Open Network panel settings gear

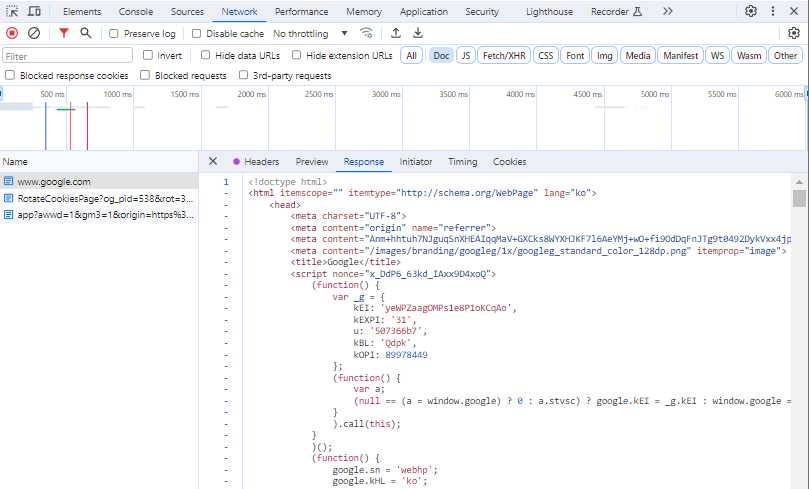[794, 33]
